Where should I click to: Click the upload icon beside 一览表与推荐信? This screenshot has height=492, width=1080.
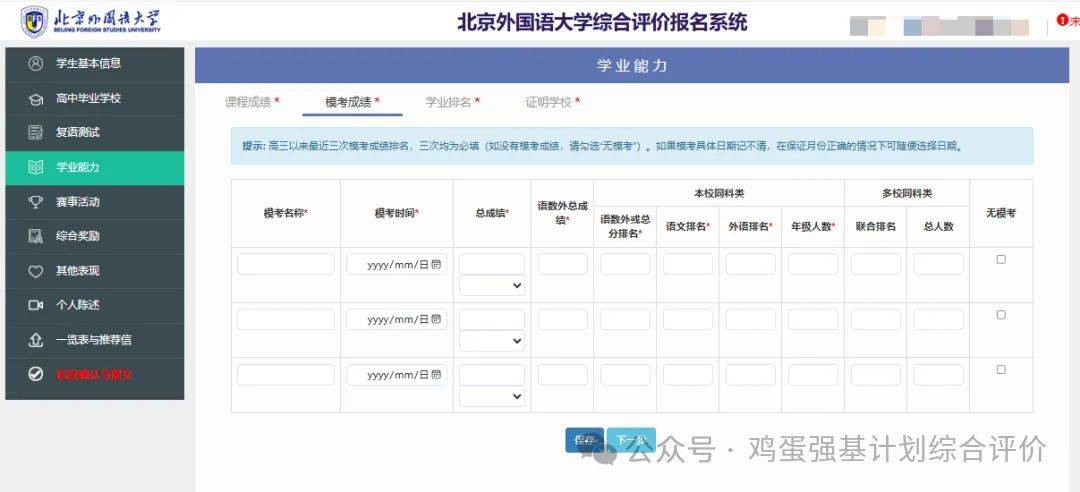pos(36,340)
